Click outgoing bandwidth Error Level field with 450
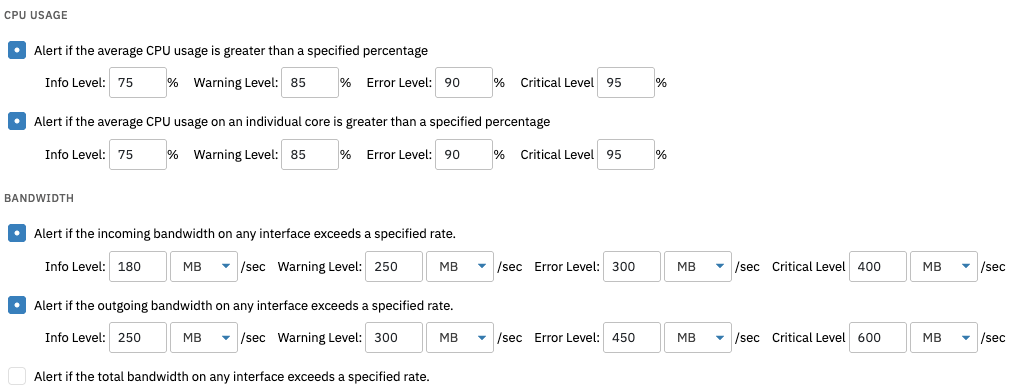 coord(632,338)
